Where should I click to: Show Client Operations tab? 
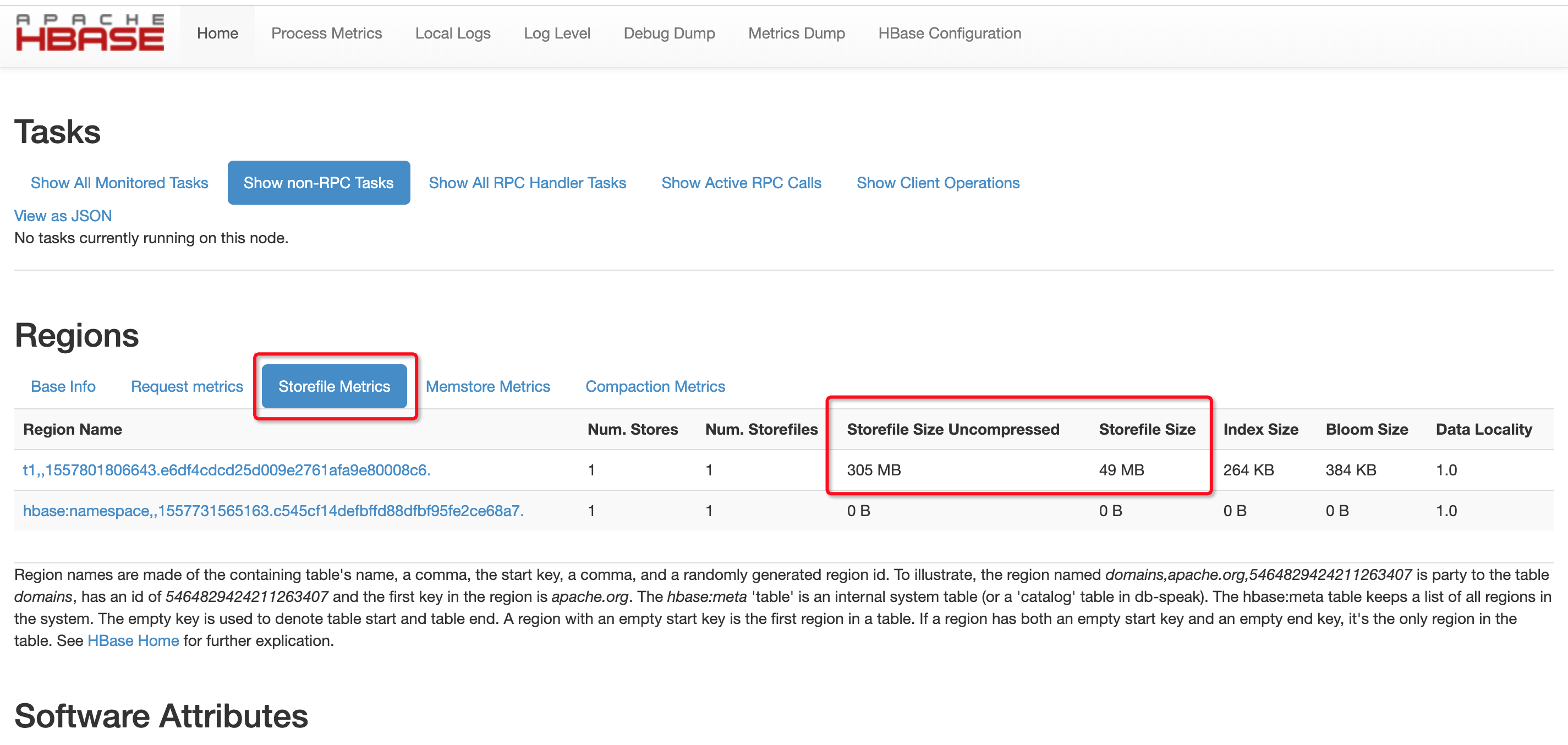click(937, 183)
